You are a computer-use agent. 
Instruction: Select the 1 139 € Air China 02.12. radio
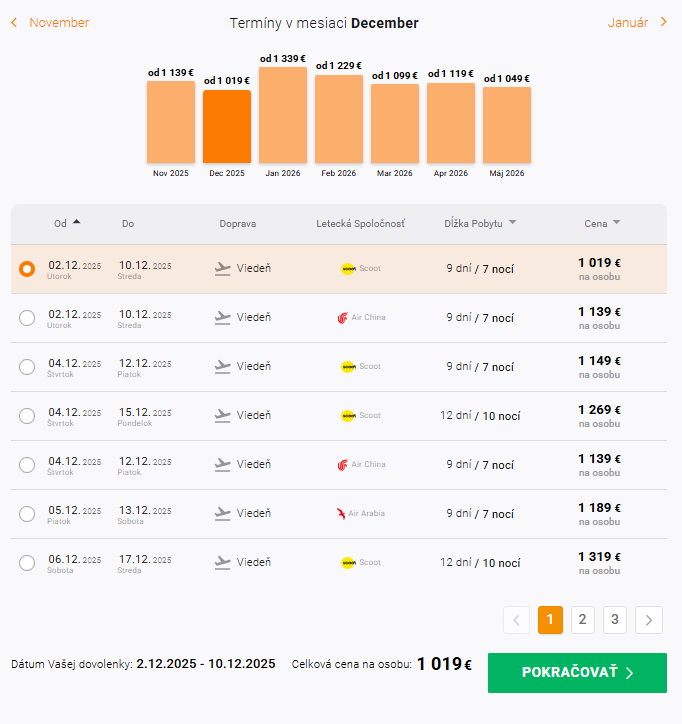[x=27, y=318]
